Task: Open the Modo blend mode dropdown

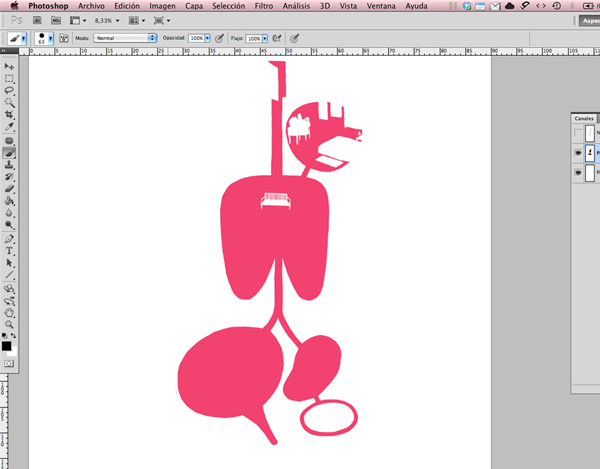Action: pos(124,38)
